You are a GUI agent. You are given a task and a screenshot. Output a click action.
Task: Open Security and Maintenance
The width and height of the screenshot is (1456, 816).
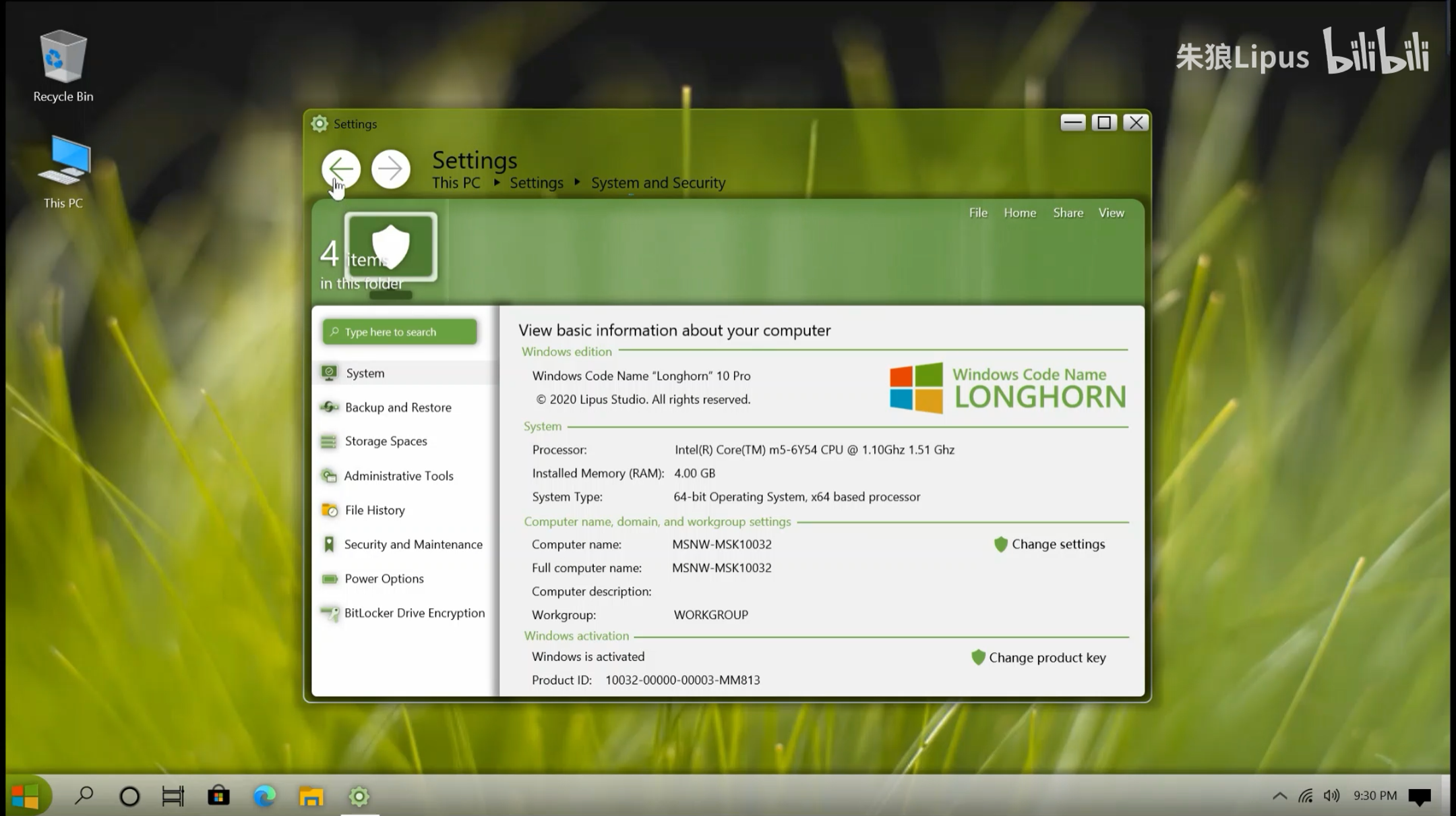pyautogui.click(x=413, y=544)
